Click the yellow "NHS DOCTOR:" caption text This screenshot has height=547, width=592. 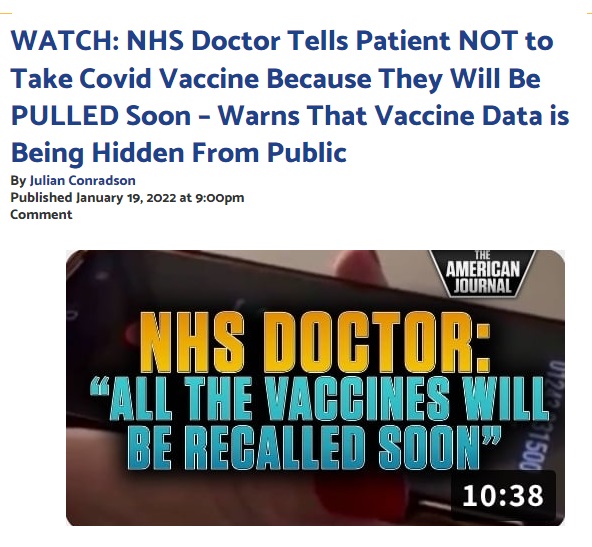click(x=315, y=343)
